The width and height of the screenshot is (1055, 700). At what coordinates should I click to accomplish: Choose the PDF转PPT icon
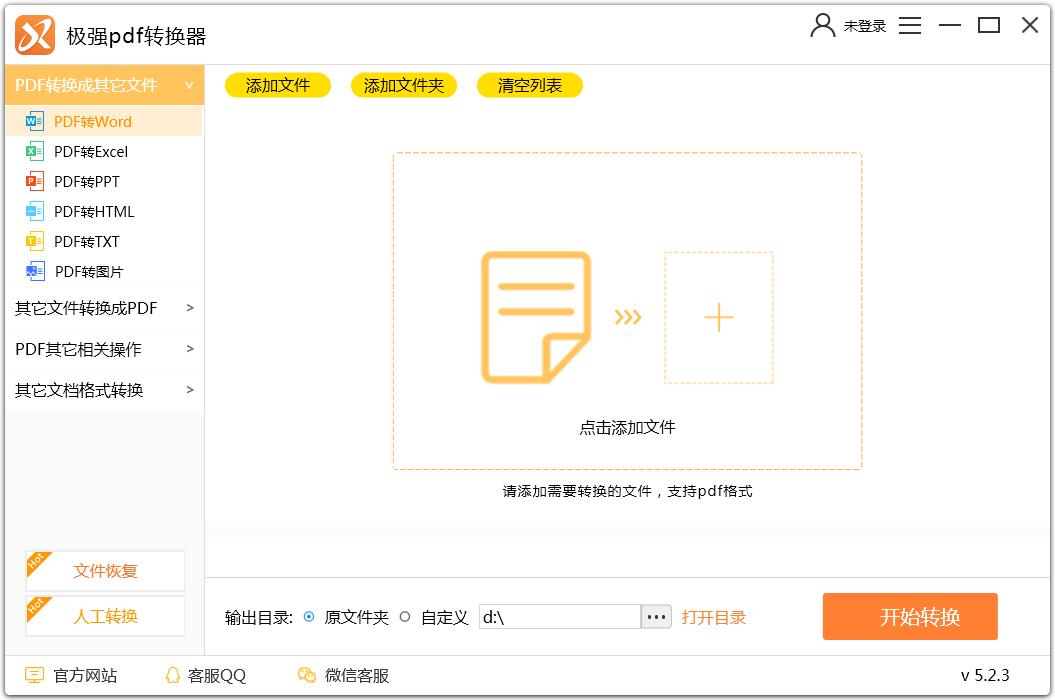[x=35, y=182]
